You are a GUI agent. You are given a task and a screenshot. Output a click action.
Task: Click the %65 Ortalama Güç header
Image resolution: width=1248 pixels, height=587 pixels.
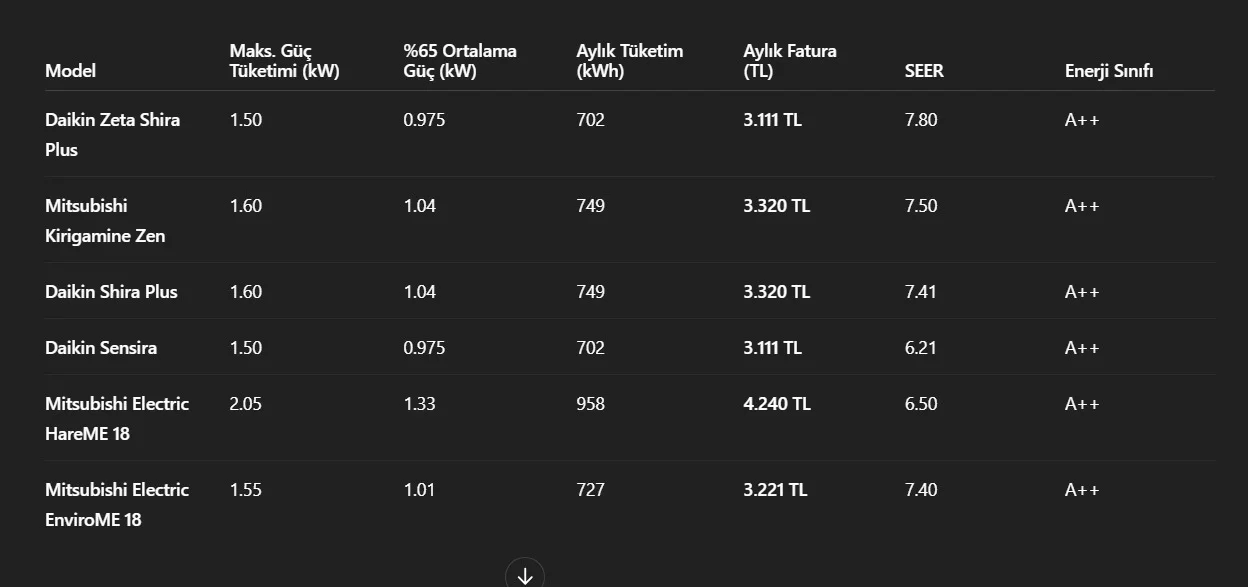tap(460, 61)
